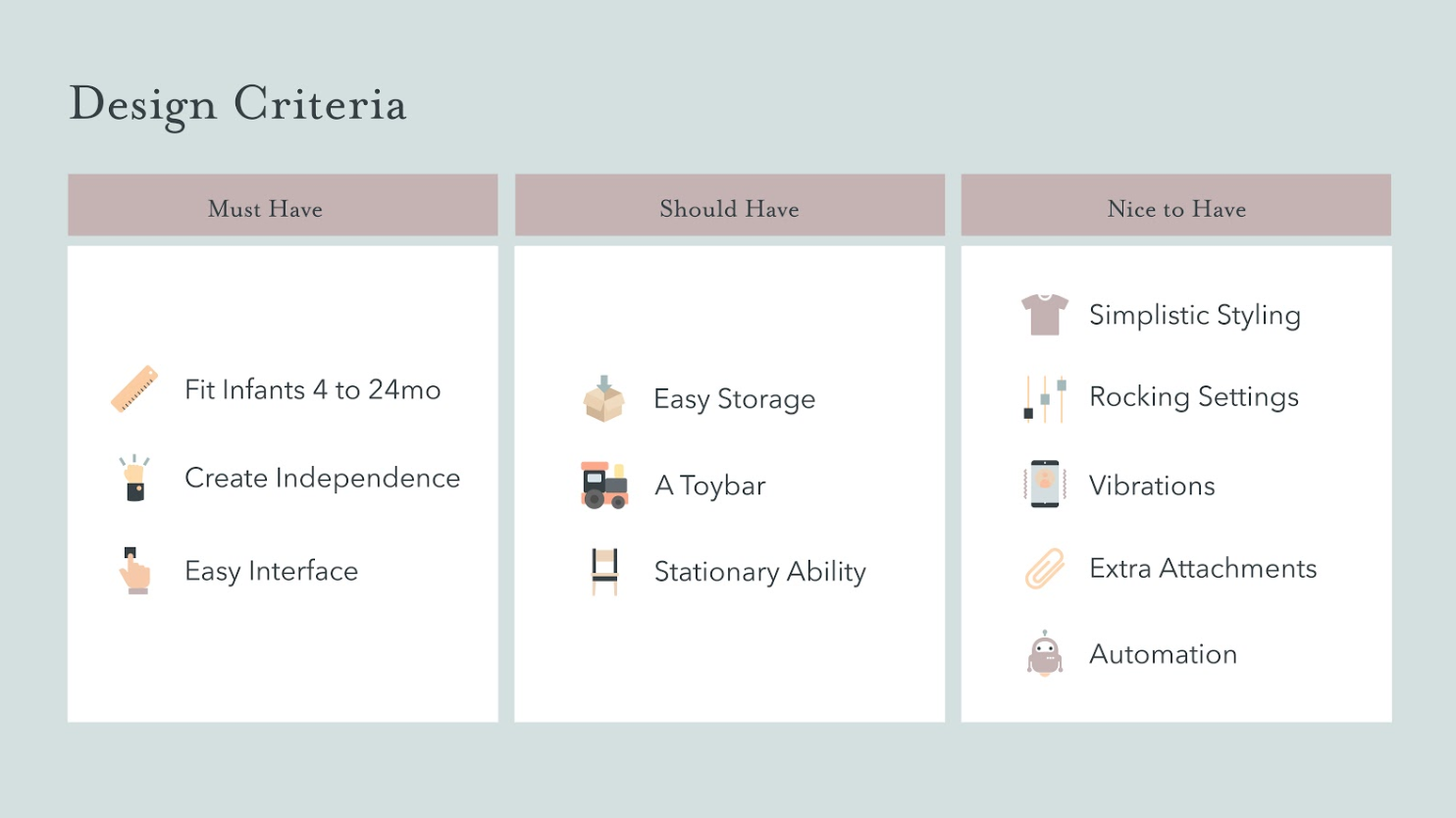Image resolution: width=1456 pixels, height=818 pixels.
Task: Click the pointing hand Easy Interface icon
Action: point(134,571)
